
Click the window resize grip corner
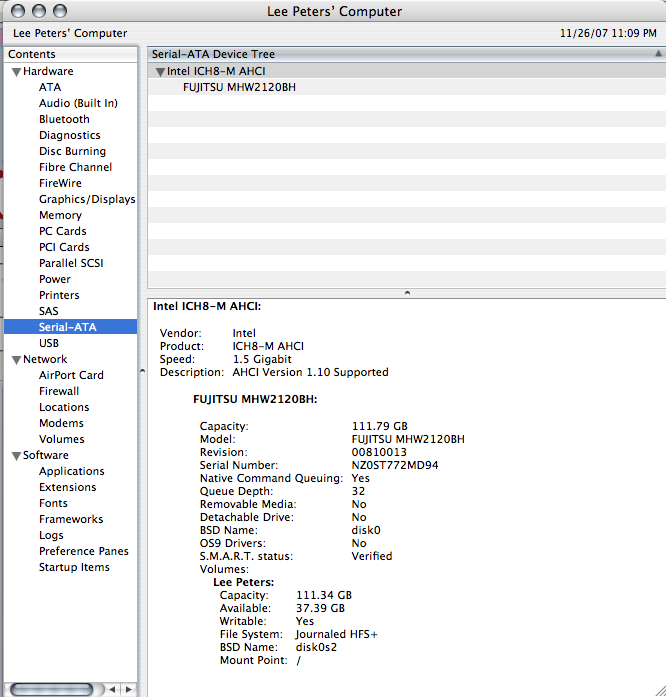(x=659, y=690)
